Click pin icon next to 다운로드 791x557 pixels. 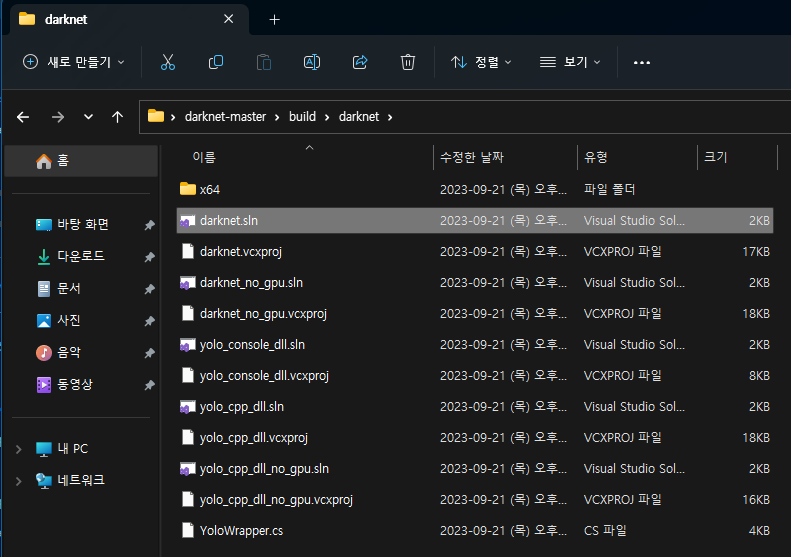point(149,257)
